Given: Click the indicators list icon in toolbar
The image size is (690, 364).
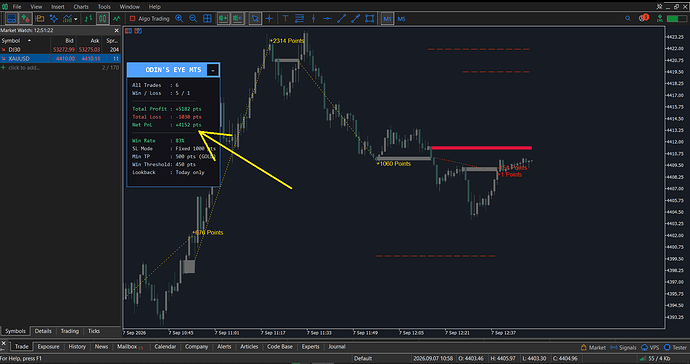Looking at the screenshot, I should coord(54,18).
